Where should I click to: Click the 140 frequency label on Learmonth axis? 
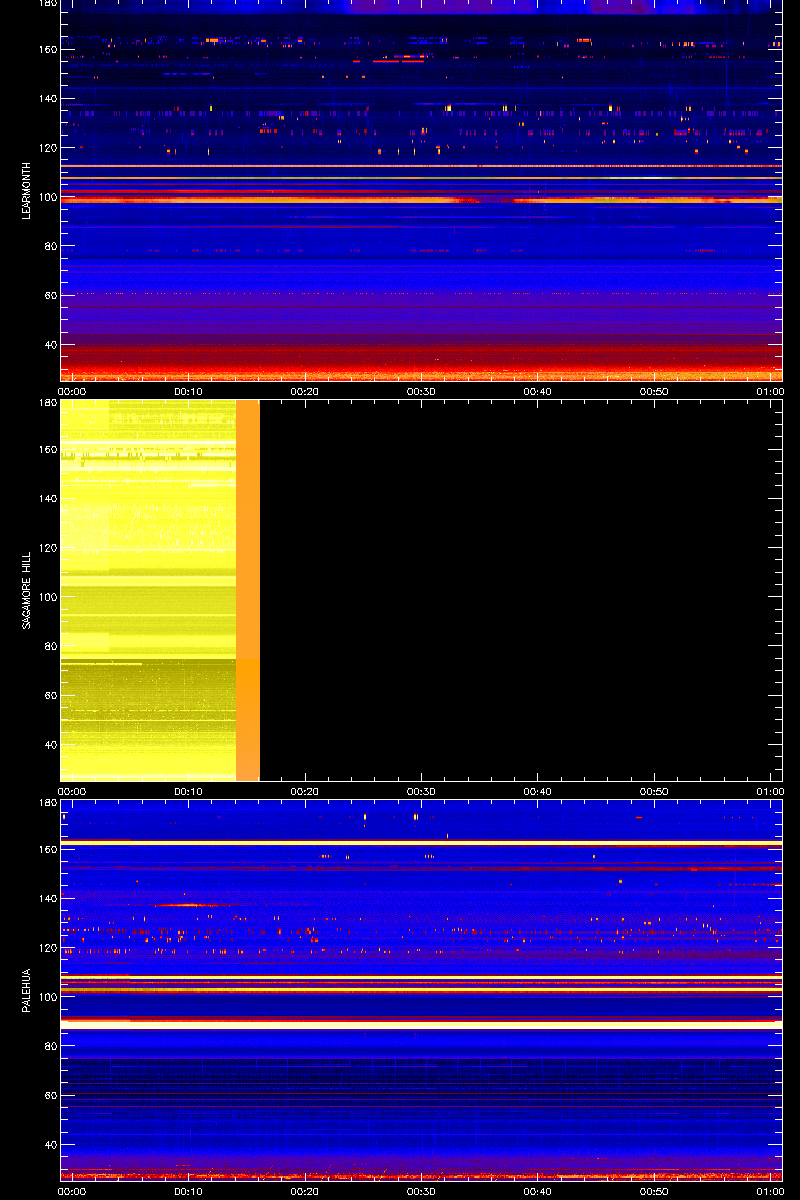[46, 99]
